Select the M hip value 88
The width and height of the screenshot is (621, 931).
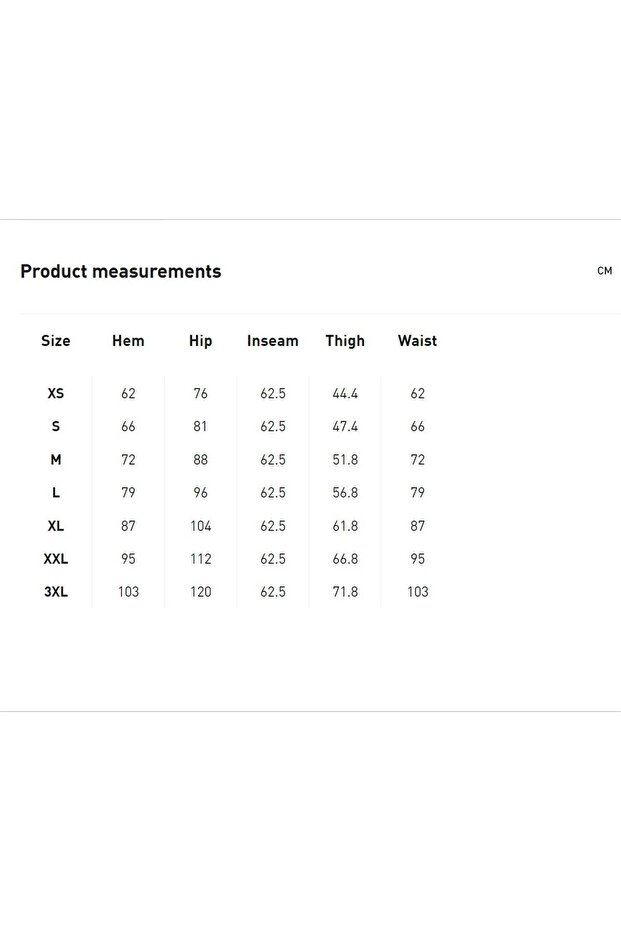[200, 460]
